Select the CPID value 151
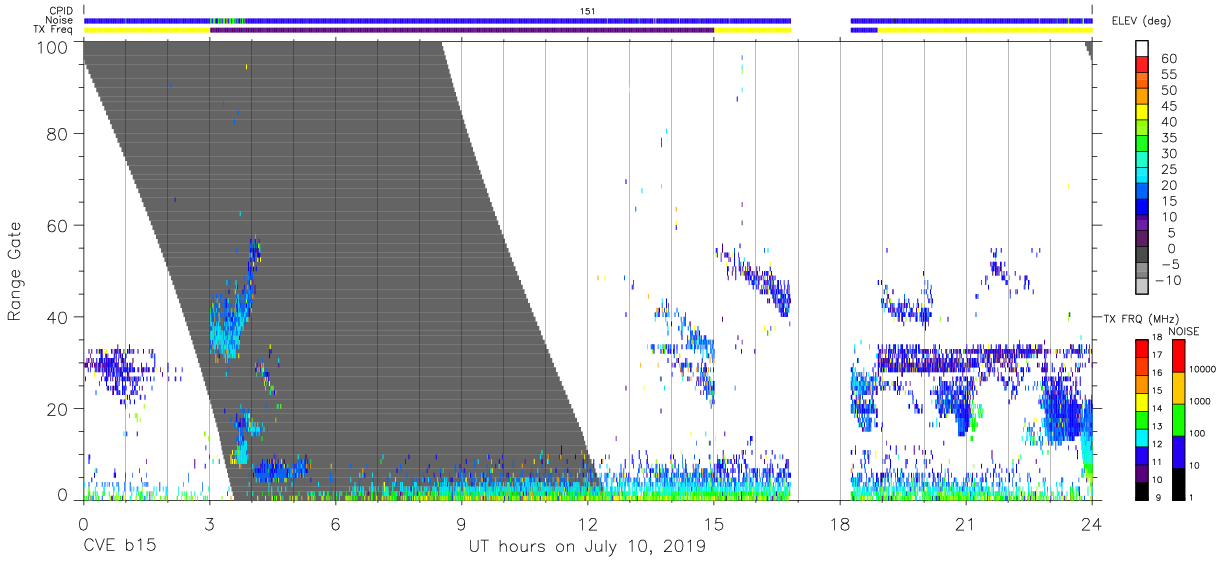The height and width of the screenshot is (567, 1228). (588, 10)
